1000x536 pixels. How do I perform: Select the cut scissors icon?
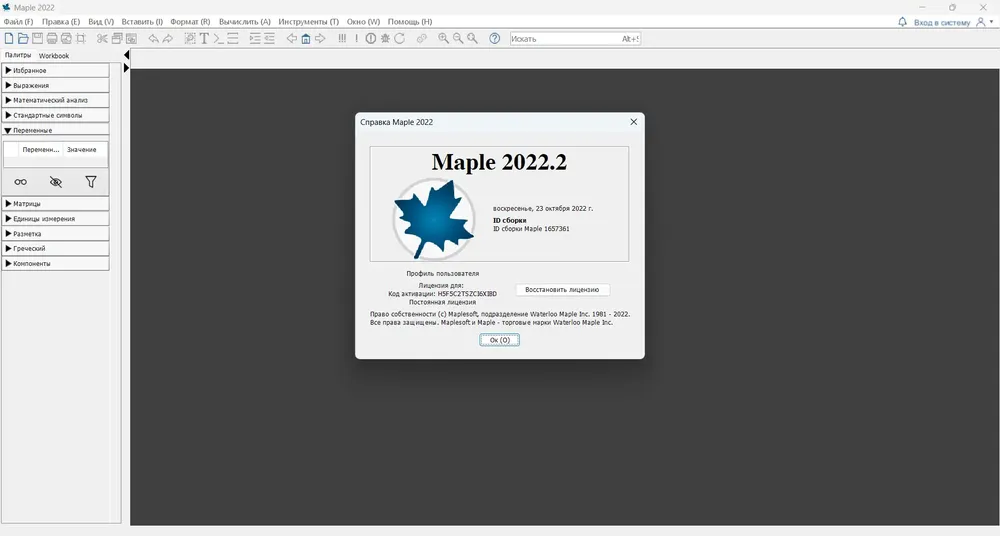click(x=102, y=38)
